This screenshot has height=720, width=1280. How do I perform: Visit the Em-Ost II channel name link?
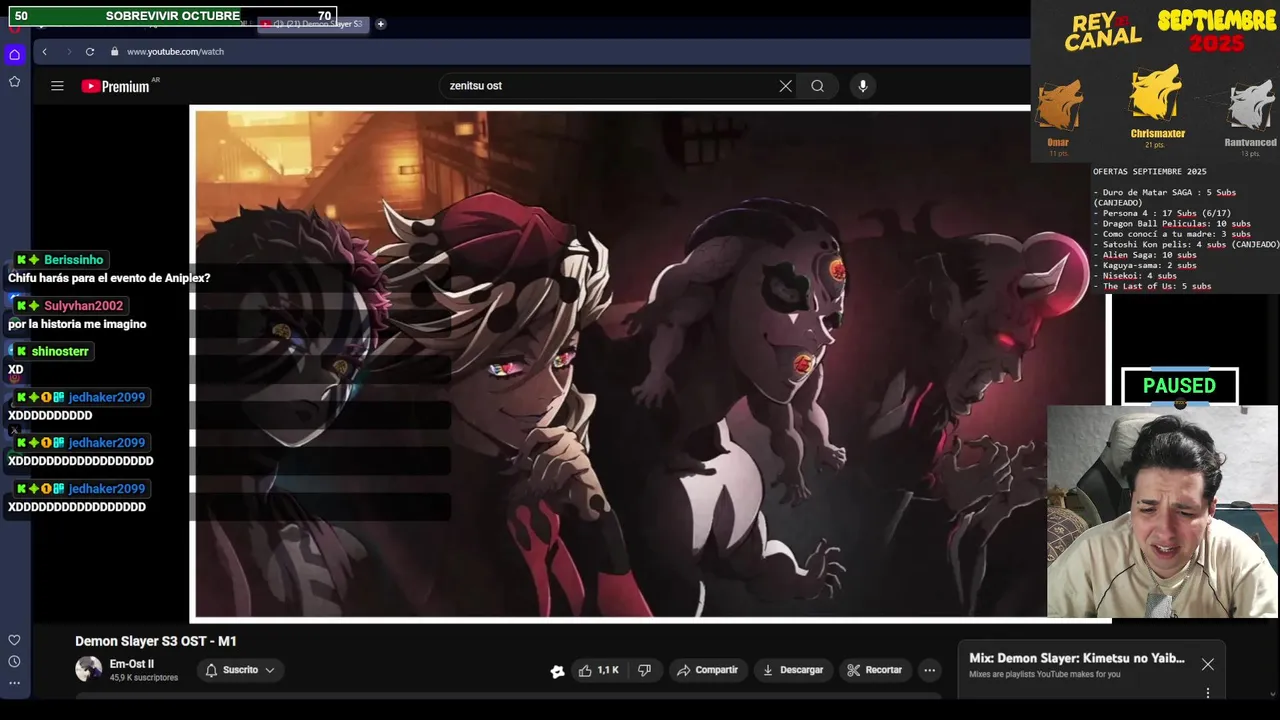(x=131, y=664)
